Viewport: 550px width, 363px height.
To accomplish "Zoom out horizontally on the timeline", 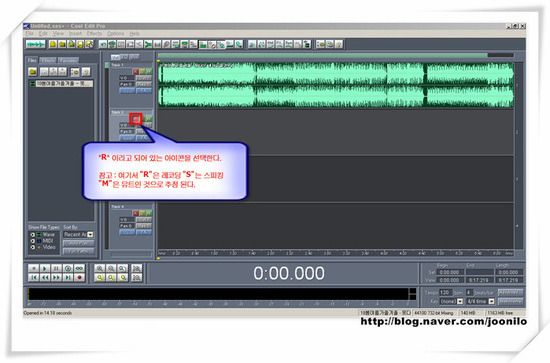I will click(111, 268).
